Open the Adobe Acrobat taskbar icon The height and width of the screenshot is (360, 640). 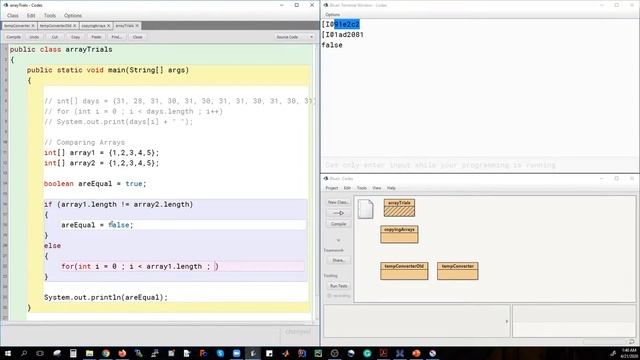(x=383, y=353)
